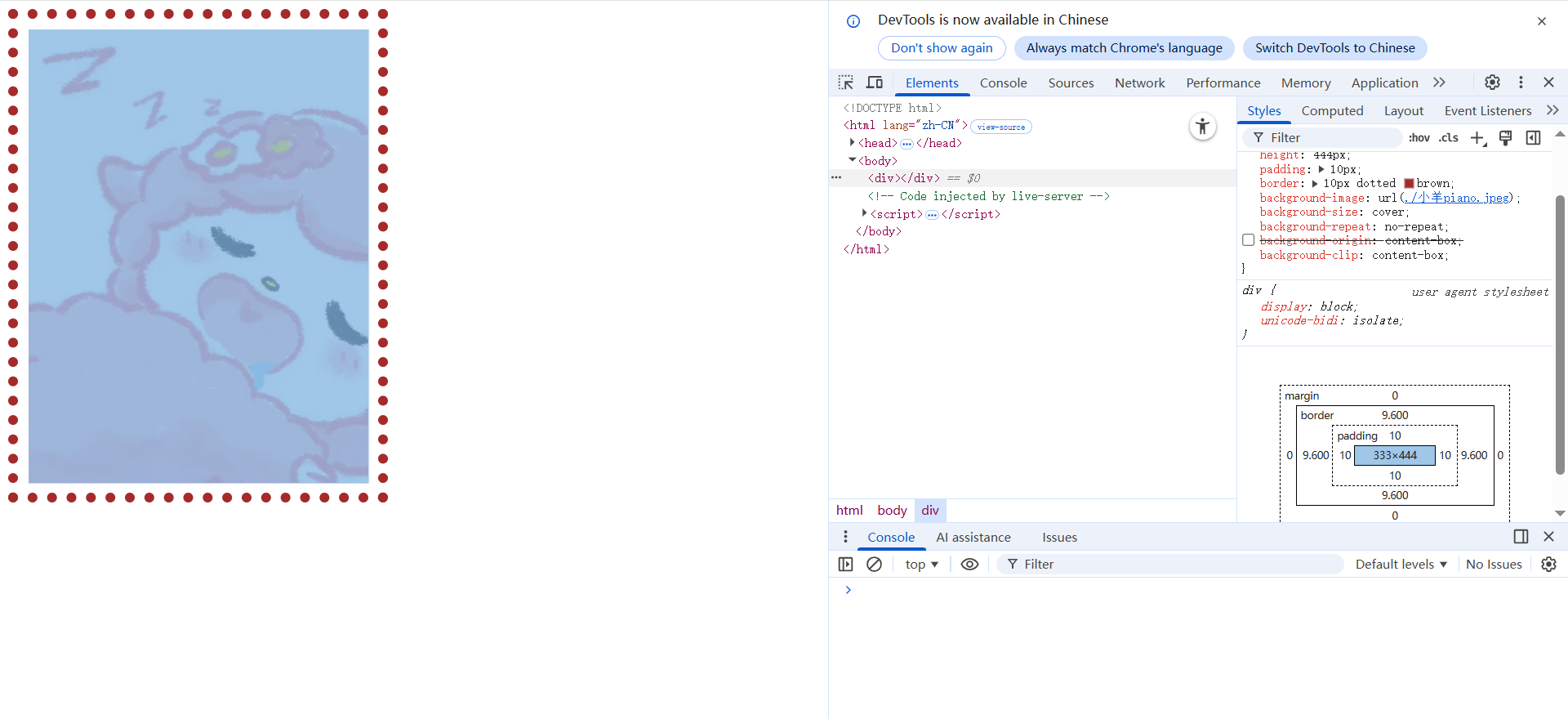The image size is (1568, 719).
Task: Open the Event Listeners pane tab
Action: tap(1487, 111)
